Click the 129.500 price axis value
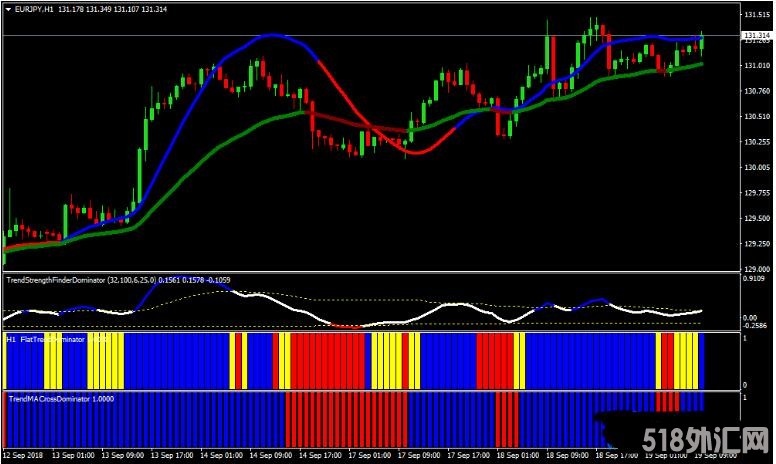Viewport: 776px width, 464px height. click(x=757, y=218)
